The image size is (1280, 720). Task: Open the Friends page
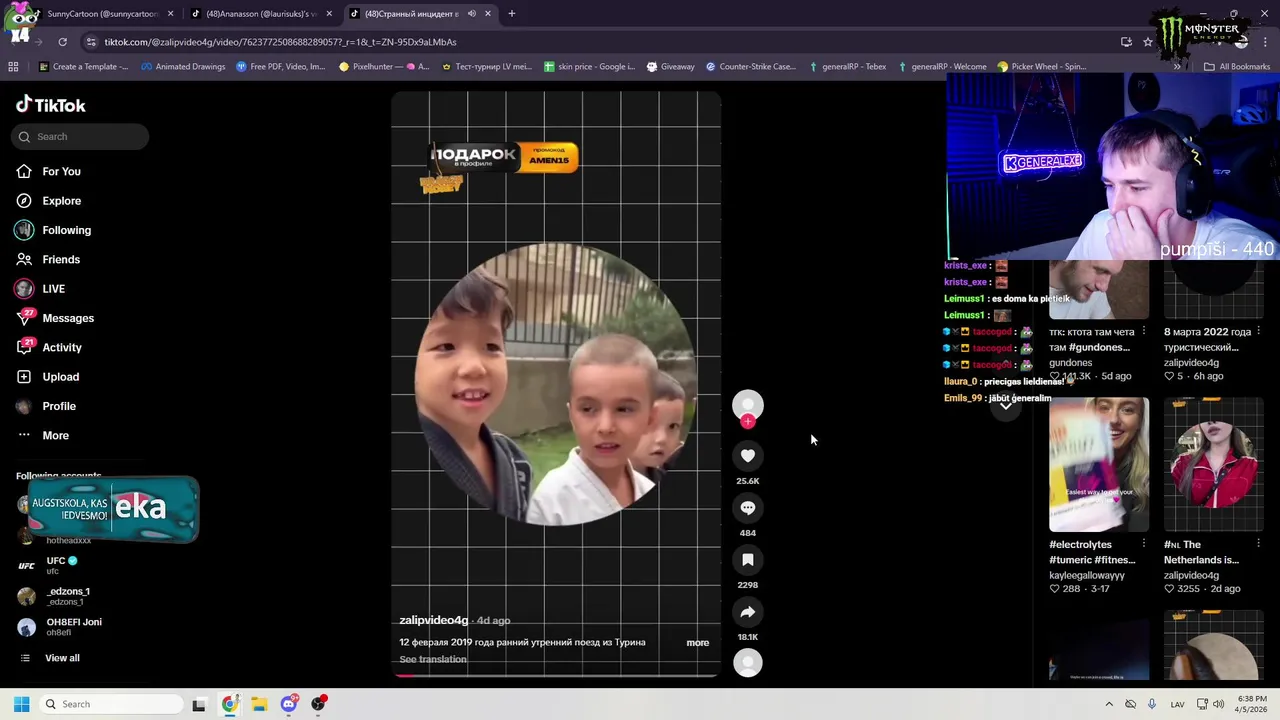coord(60,260)
